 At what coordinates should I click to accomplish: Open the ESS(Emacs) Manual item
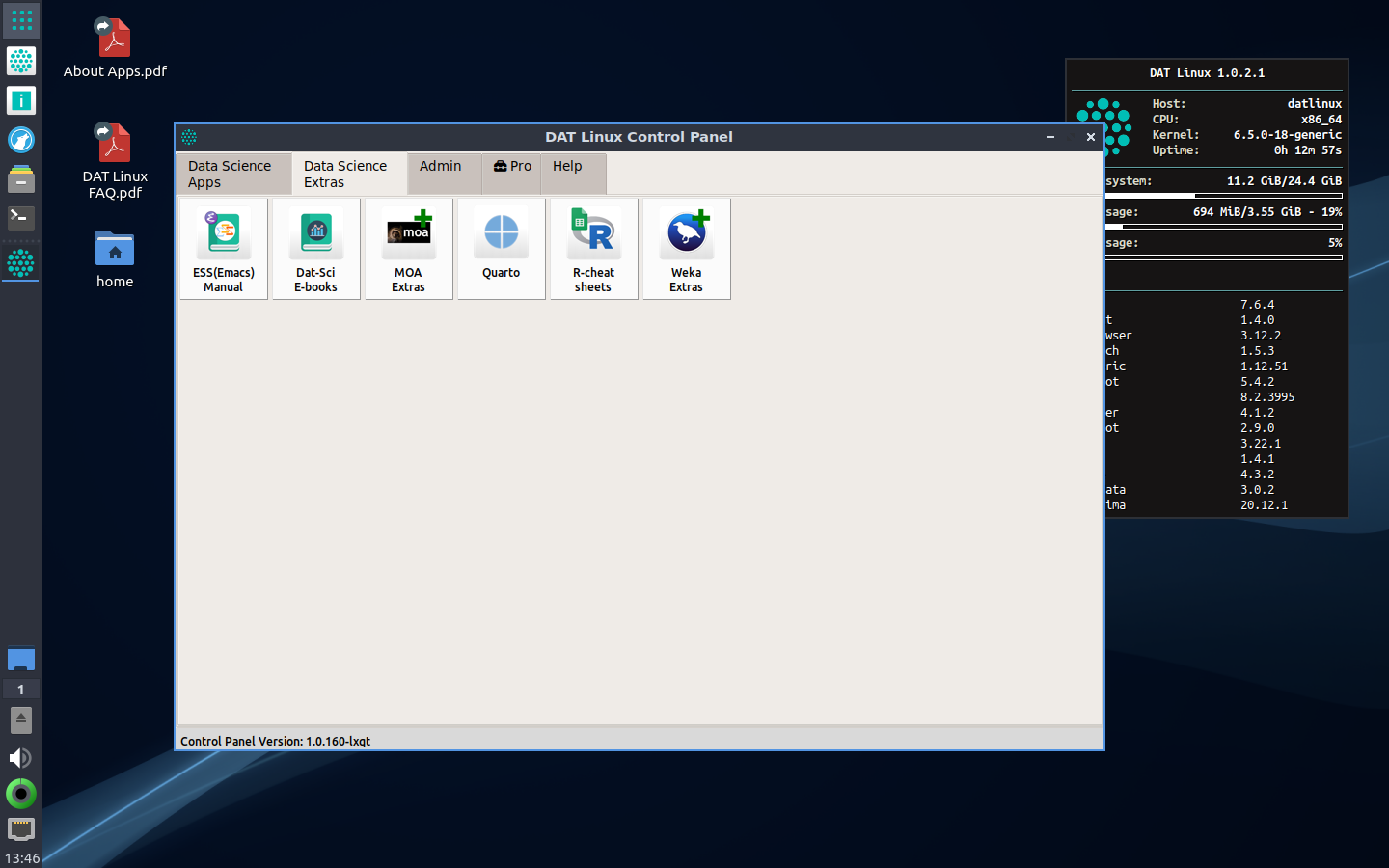coord(223,249)
